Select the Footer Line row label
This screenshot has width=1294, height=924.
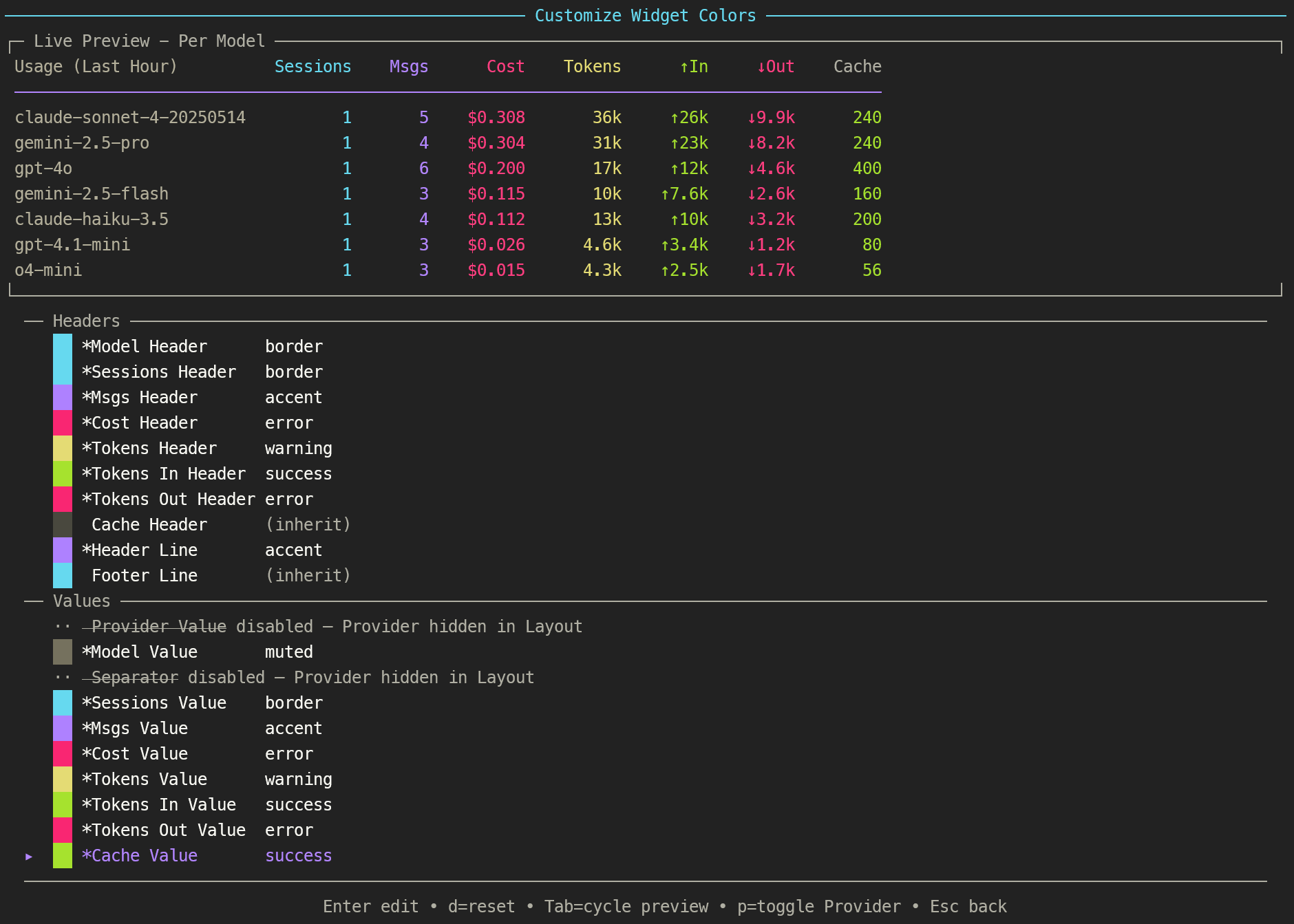pyautogui.click(x=145, y=576)
